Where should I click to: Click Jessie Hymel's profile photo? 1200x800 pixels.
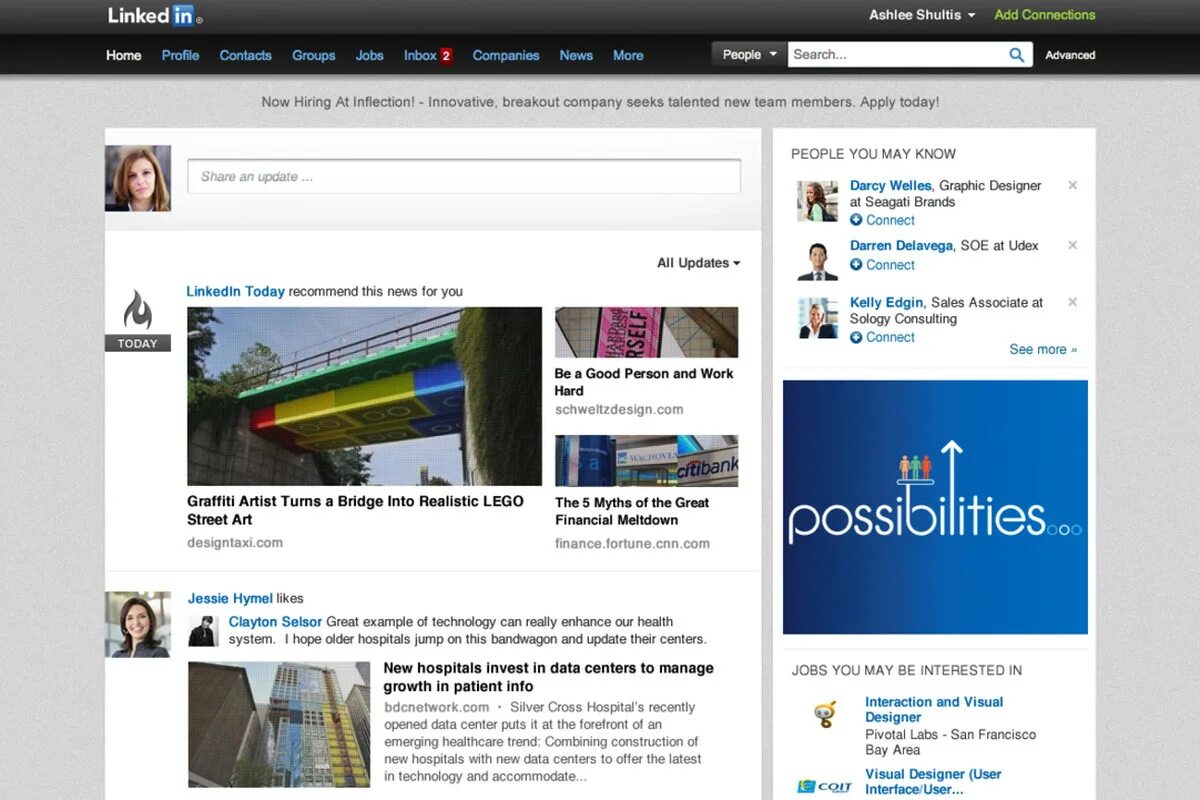coord(138,624)
